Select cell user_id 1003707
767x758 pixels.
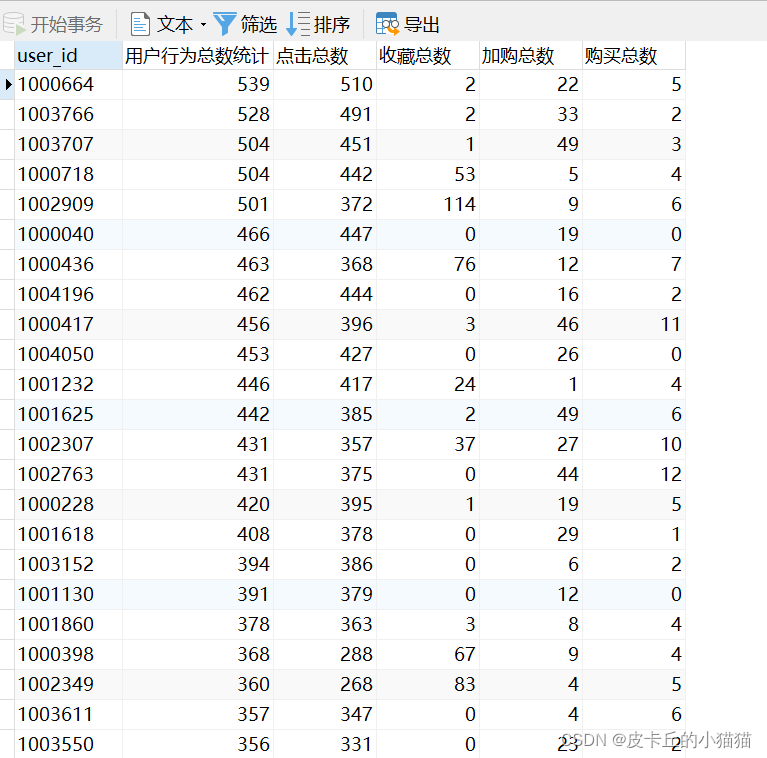(68, 144)
